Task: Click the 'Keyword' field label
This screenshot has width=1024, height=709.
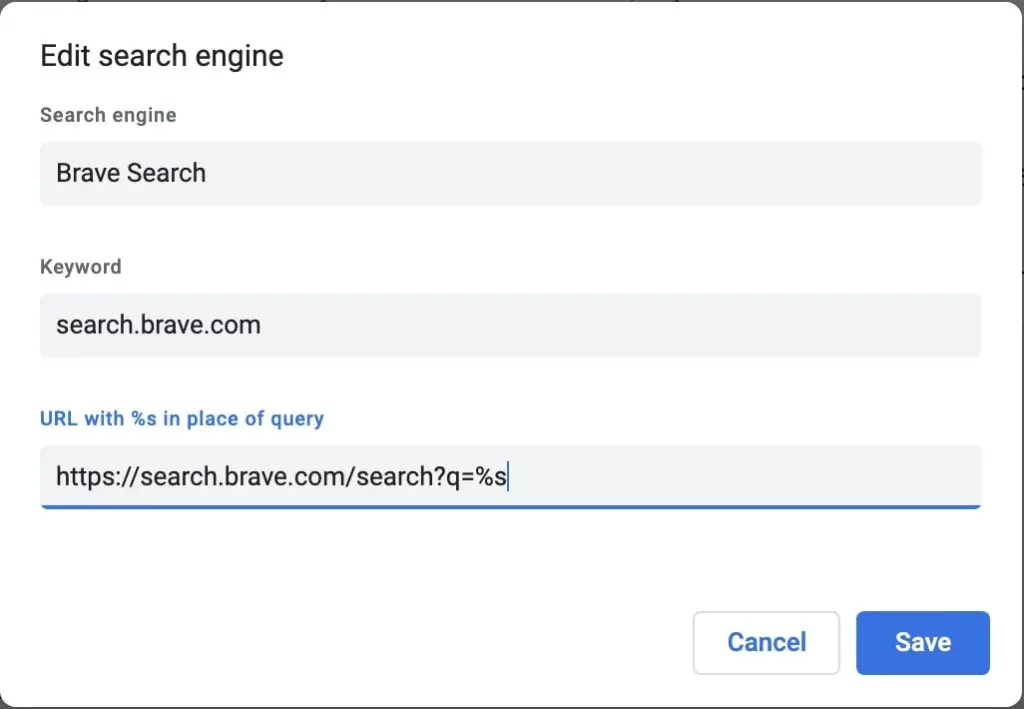Action: (81, 266)
